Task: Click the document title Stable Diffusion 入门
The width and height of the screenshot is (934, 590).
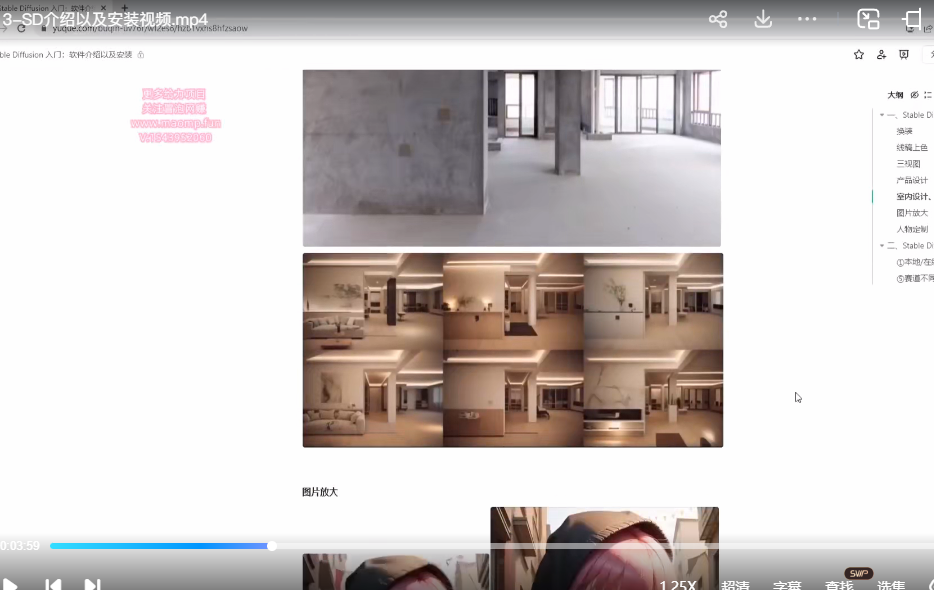Action: [66, 55]
